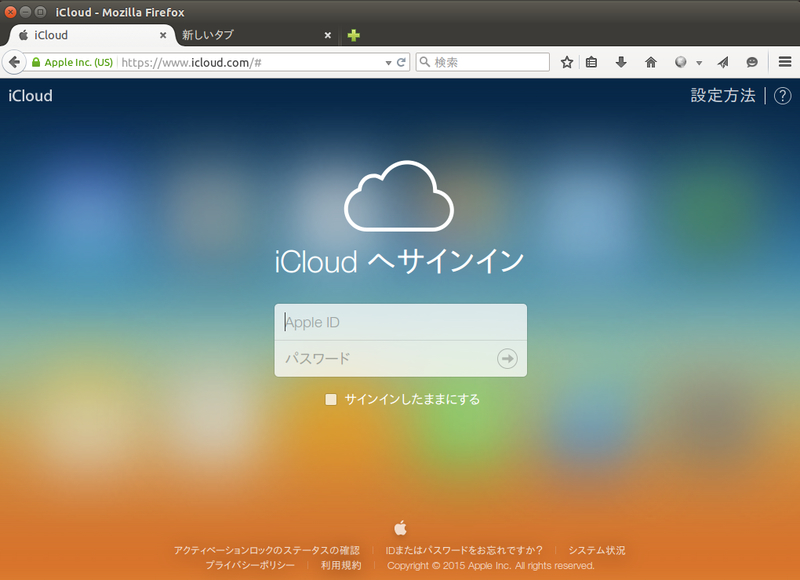
Task: Open a new tab with green plus
Action: pos(354,35)
